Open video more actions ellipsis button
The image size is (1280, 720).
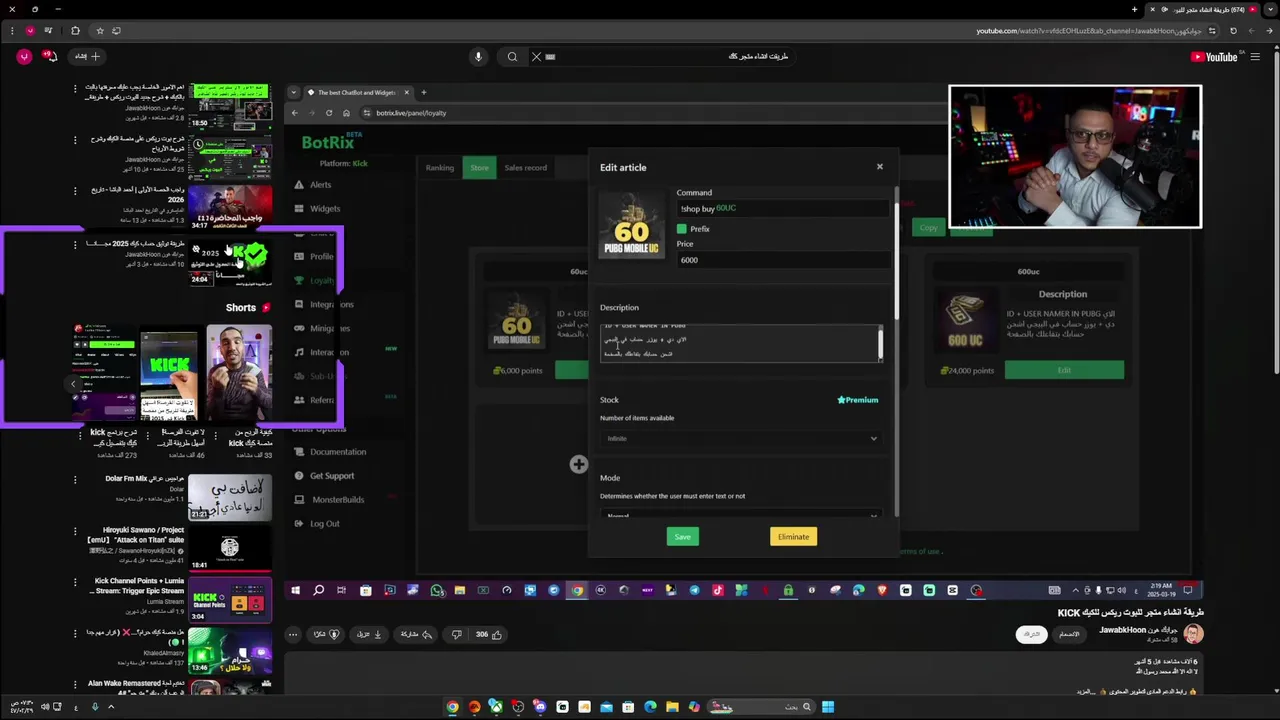[293, 634]
